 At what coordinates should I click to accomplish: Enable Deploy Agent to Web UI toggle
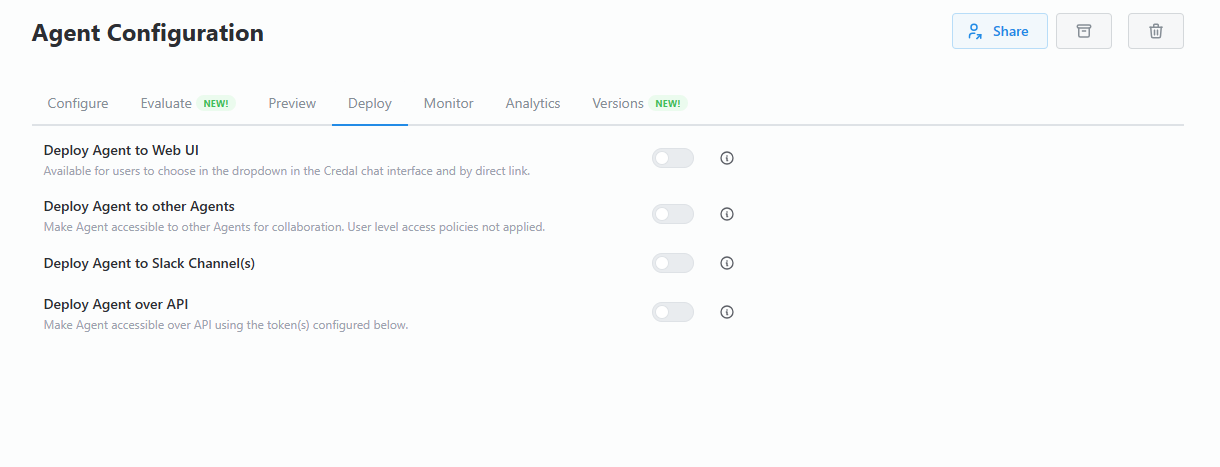(672, 158)
